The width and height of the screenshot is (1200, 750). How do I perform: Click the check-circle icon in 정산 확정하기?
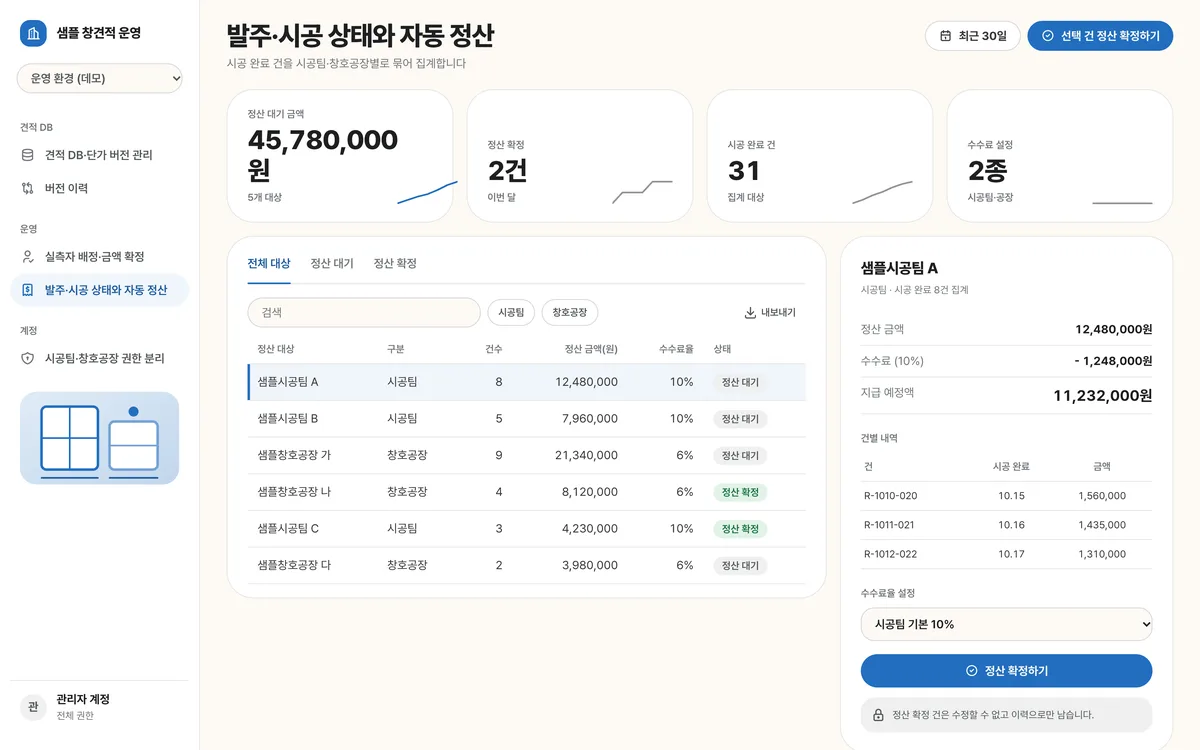[971, 671]
